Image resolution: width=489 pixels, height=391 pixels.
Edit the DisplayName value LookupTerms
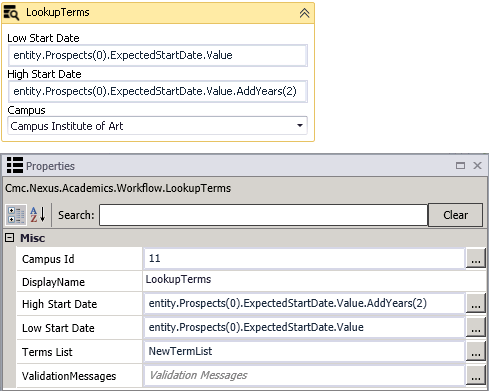(315, 280)
